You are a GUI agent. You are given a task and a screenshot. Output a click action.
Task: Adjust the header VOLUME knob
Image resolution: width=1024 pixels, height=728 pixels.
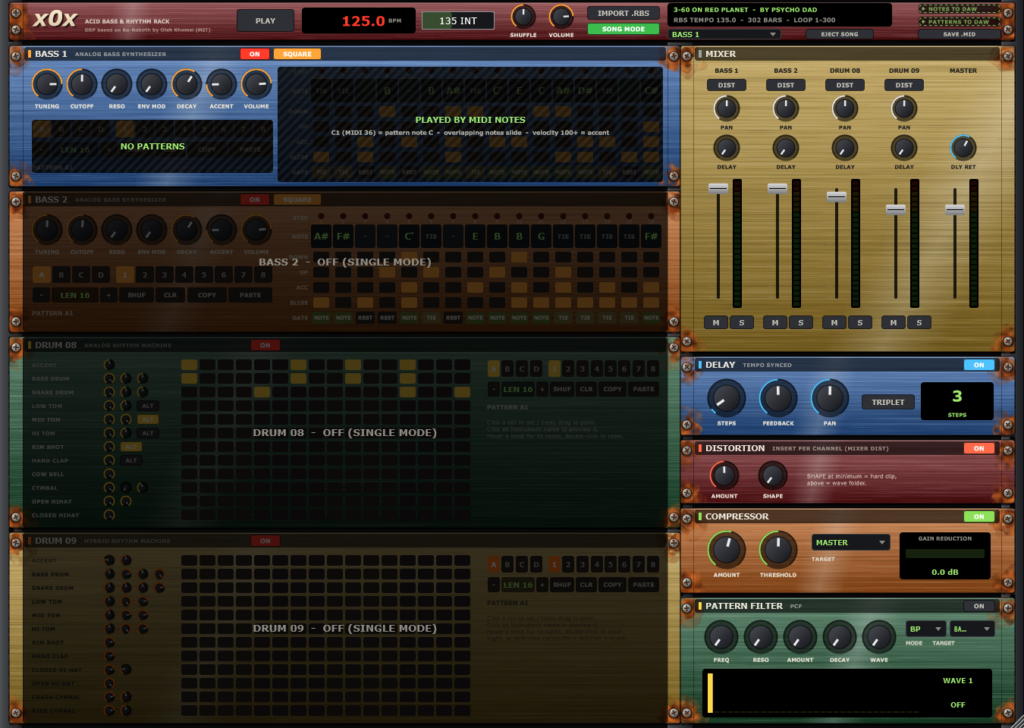(x=561, y=17)
